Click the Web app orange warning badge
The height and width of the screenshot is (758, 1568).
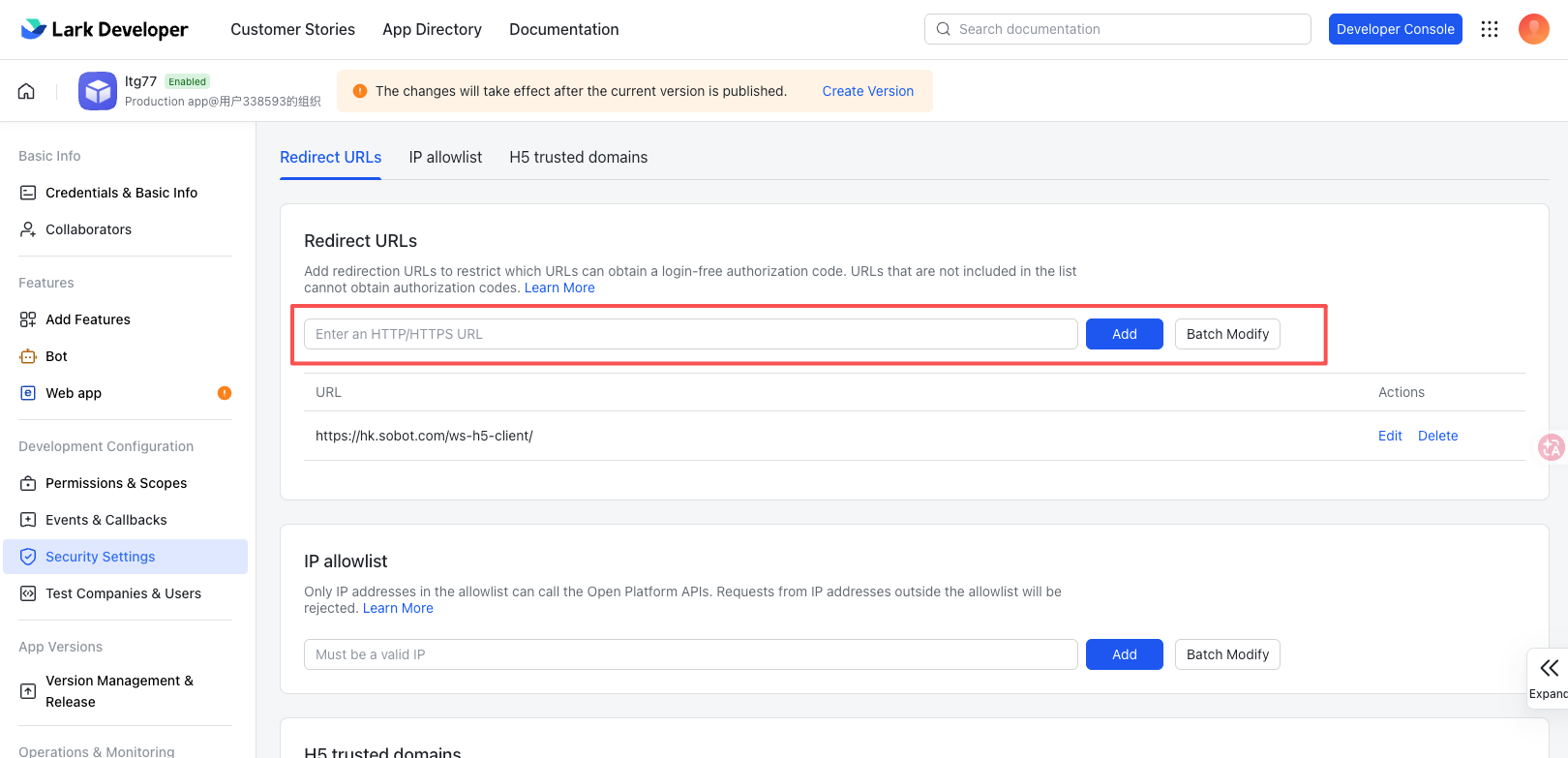[x=225, y=393]
